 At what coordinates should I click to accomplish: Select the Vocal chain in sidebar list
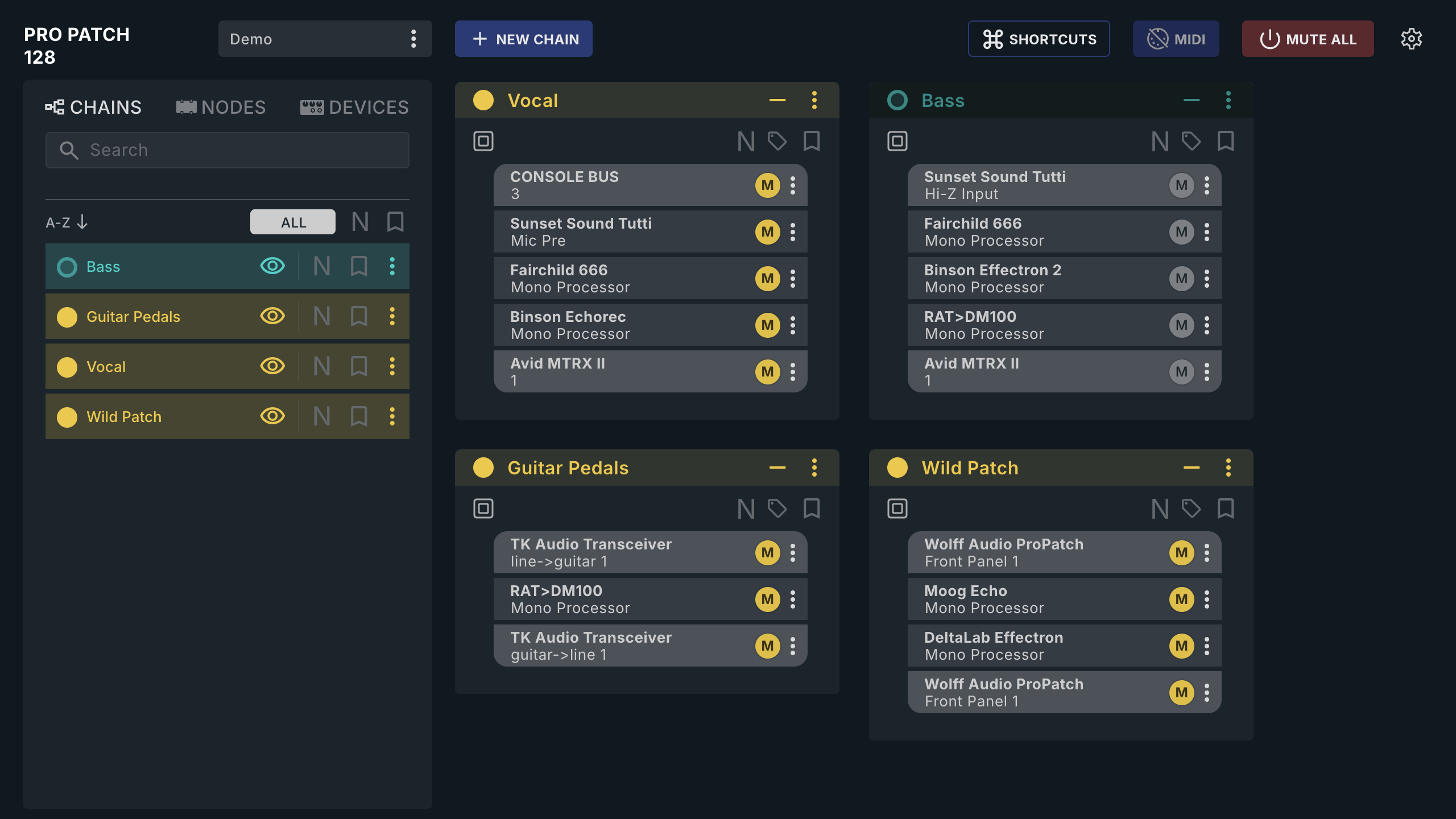pos(227,366)
